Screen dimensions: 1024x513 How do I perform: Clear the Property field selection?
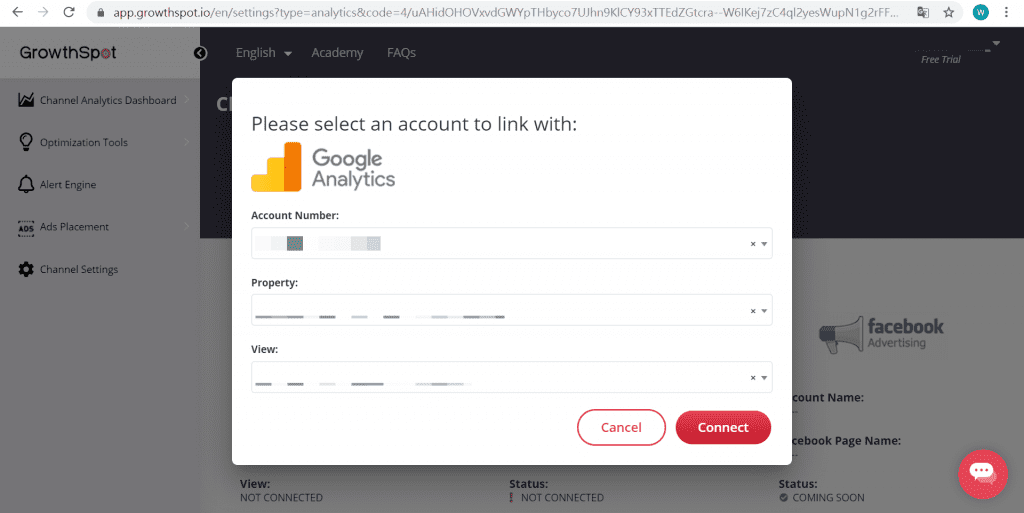753,311
